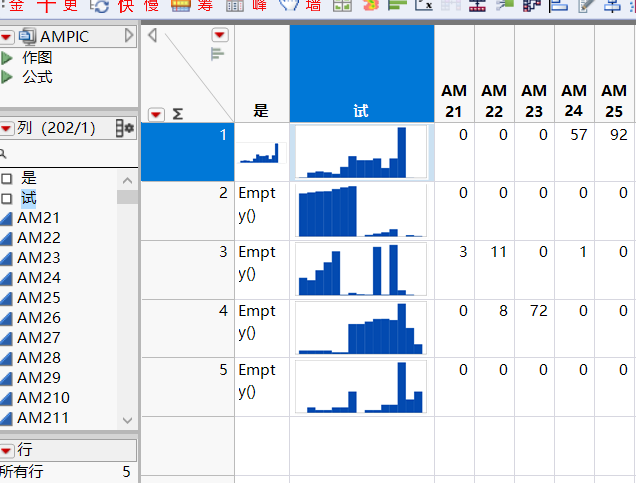The width and height of the screenshot is (636, 483).
Task: Select AM25 in the columns list
Action: 39,298
